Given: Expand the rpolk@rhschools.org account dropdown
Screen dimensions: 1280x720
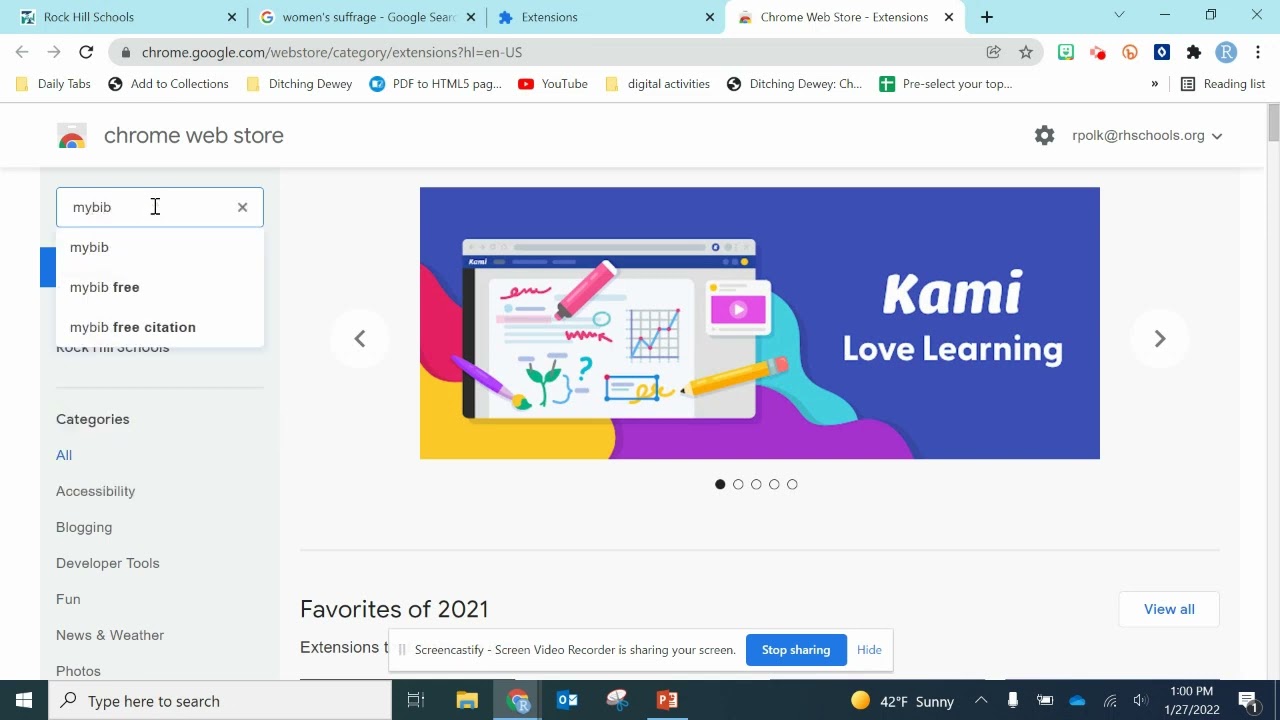Looking at the screenshot, I should click(1147, 136).
